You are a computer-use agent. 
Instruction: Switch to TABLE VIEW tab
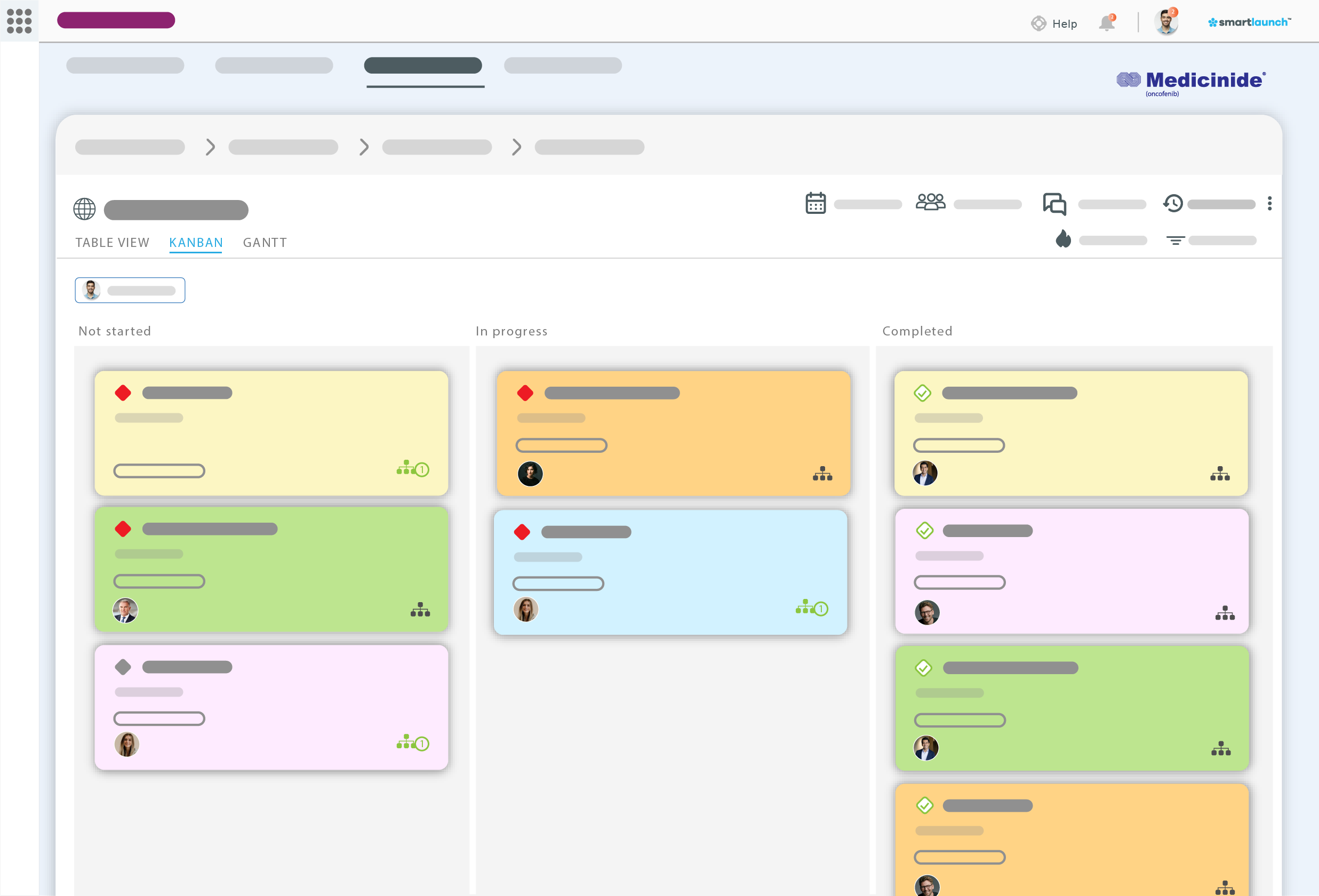(x=113, y=241)
